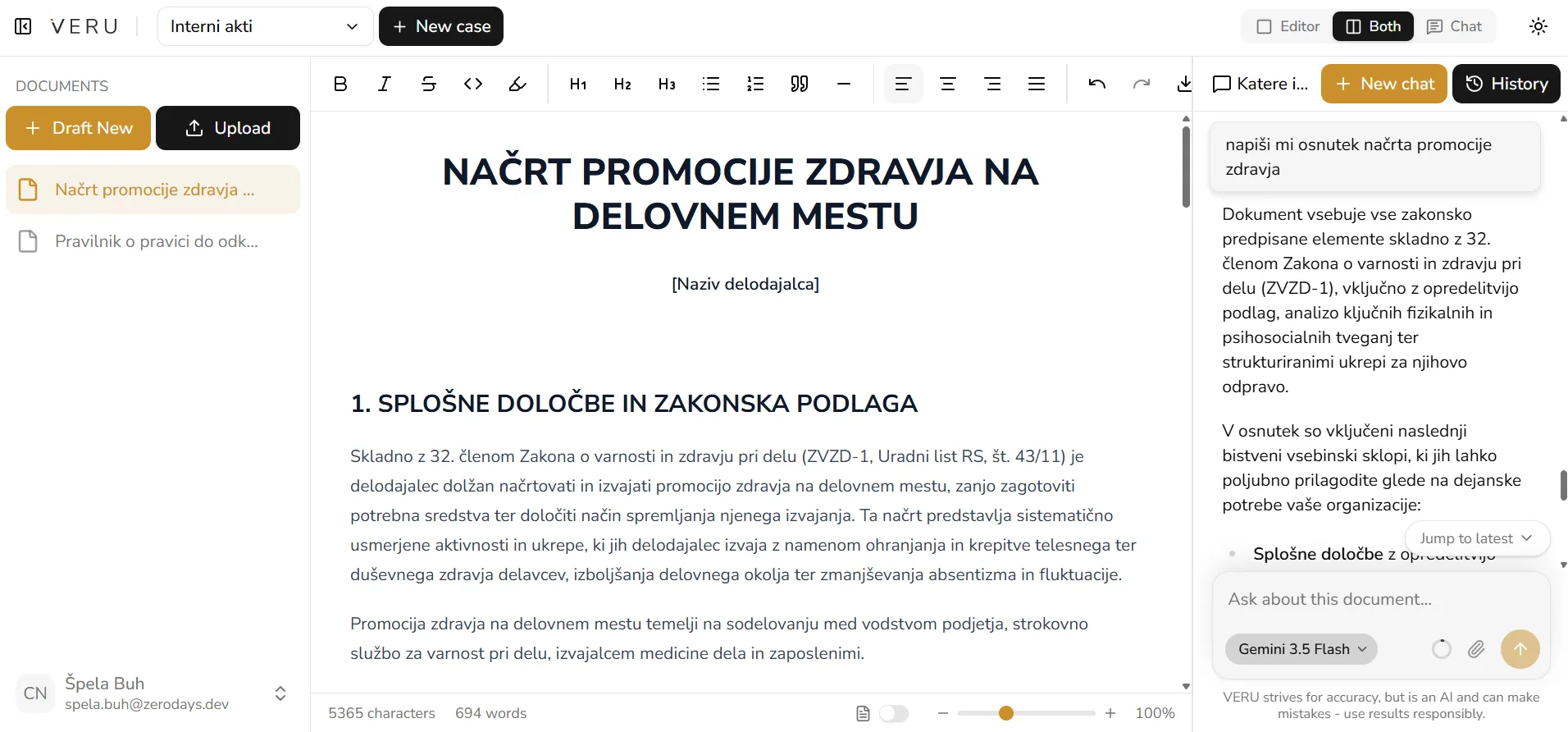Screen dimensions: 1568x732
Task: Click the page view document icon
Action: (863, 713)
